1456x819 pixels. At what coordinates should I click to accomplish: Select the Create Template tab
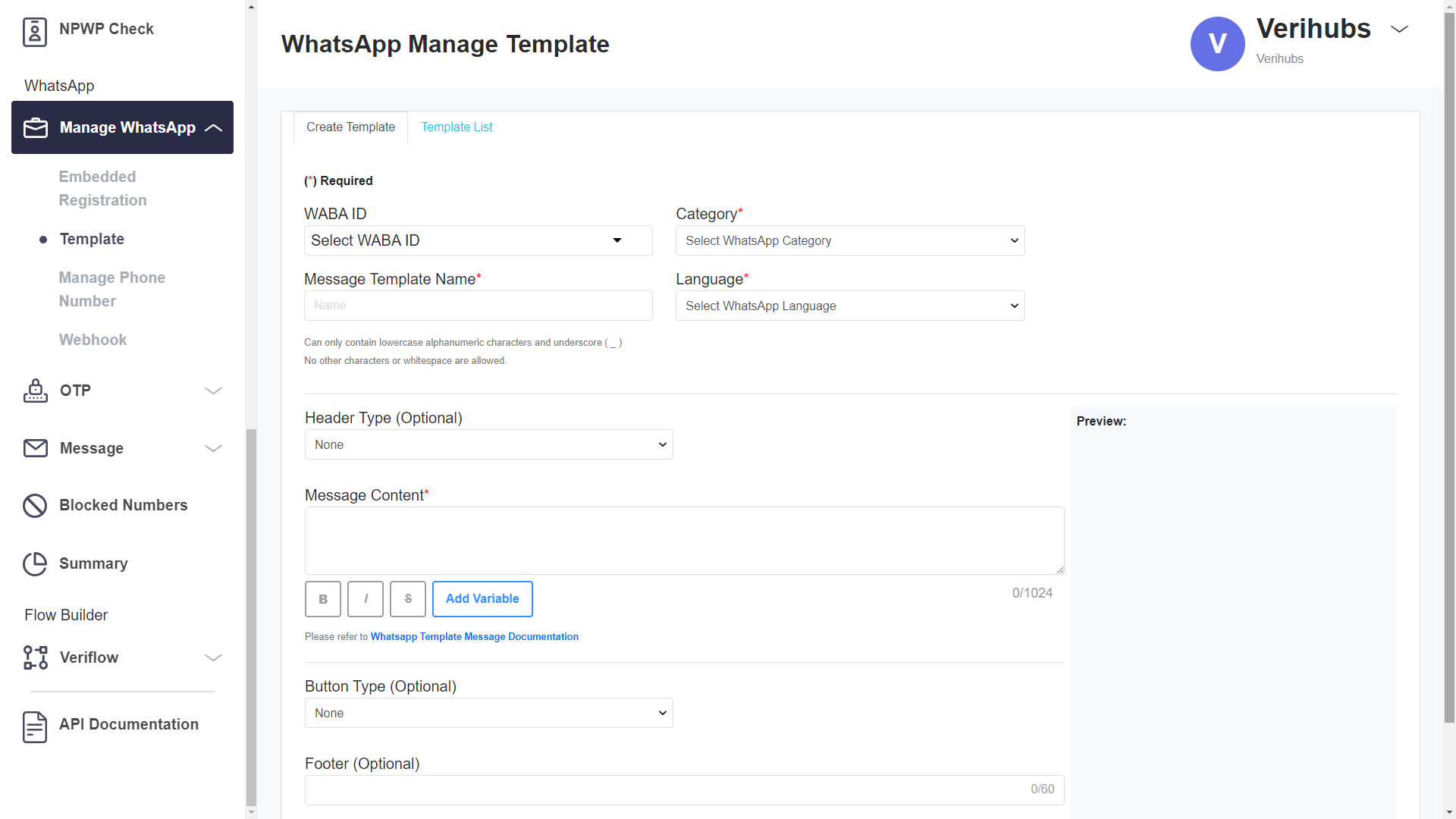pyautogui.click(x=350, y=127)
